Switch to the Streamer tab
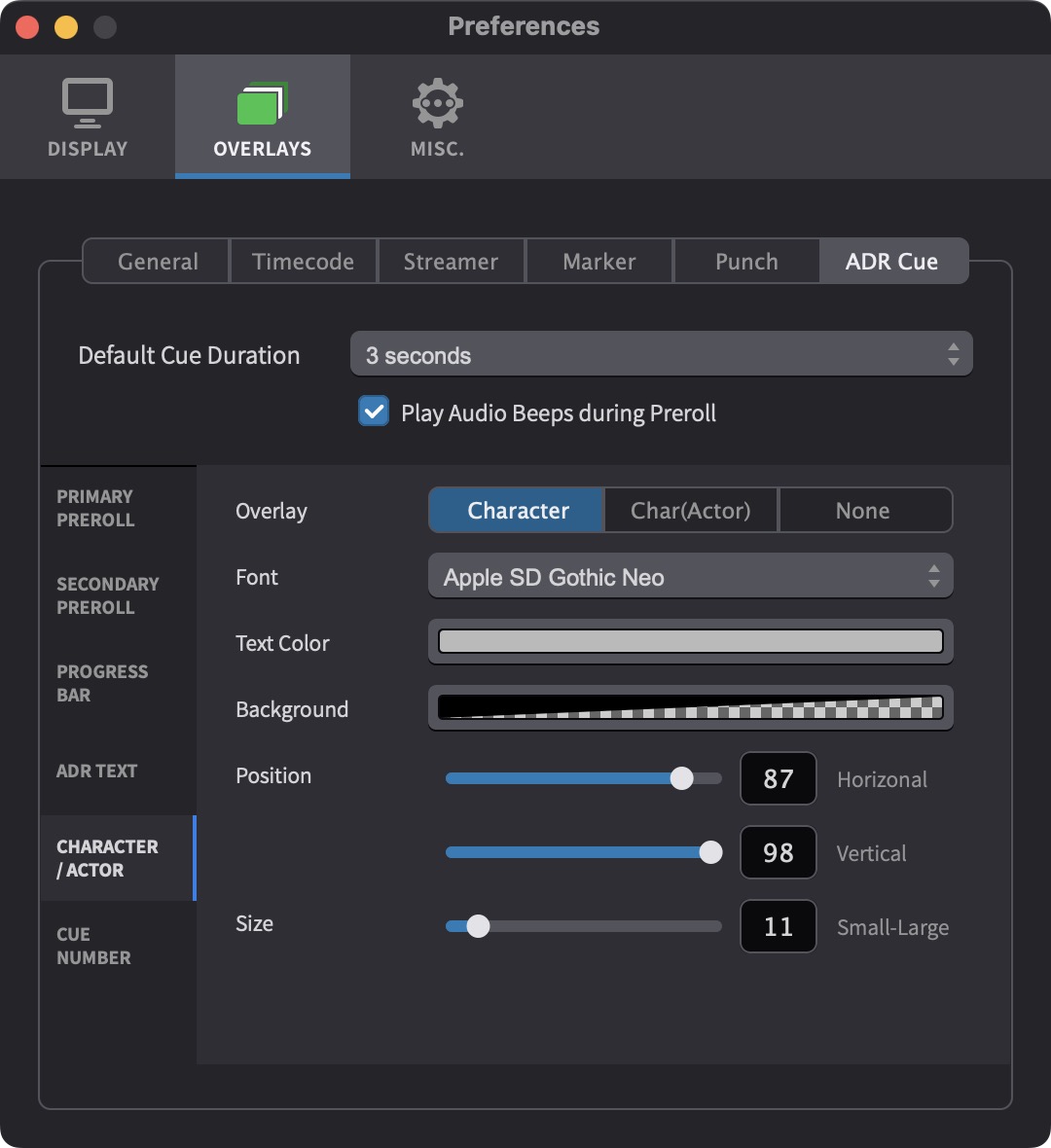Viewport: 1051px width, 1148px height. click(x=451, y=262)
